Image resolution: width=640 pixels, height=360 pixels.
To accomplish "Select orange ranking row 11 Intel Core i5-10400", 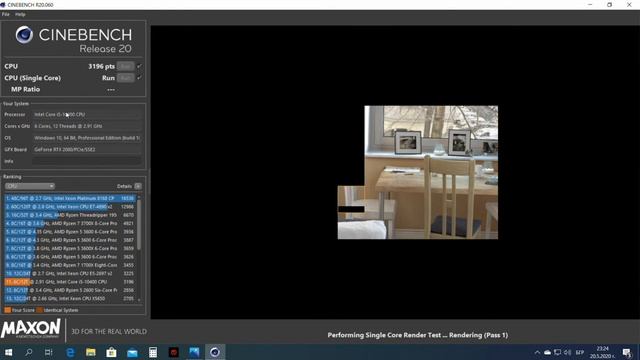I will point(70,282).
